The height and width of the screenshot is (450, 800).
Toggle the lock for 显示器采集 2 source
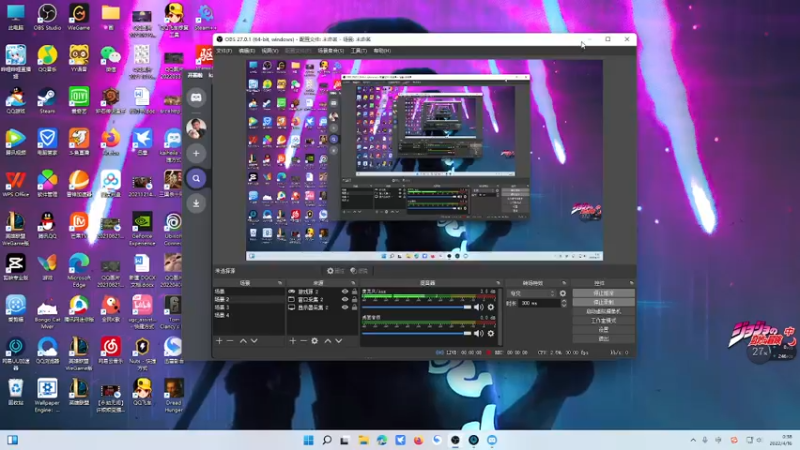[x=354, y=307]
